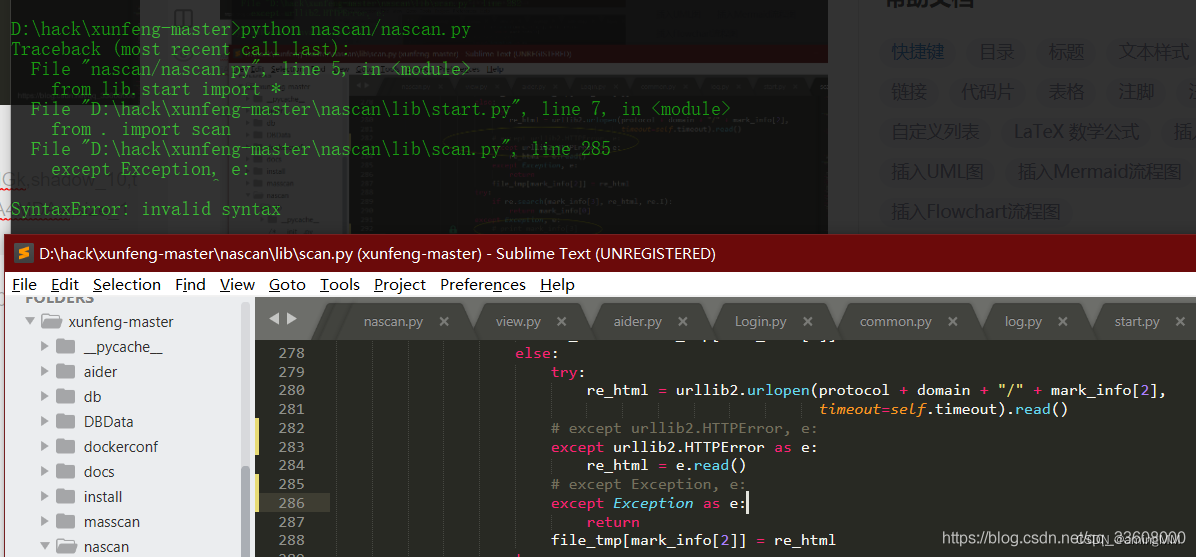Click the Sublime Text app icon in title bar
Viewport: 1196px width, 557px height.
coord(24,253)
